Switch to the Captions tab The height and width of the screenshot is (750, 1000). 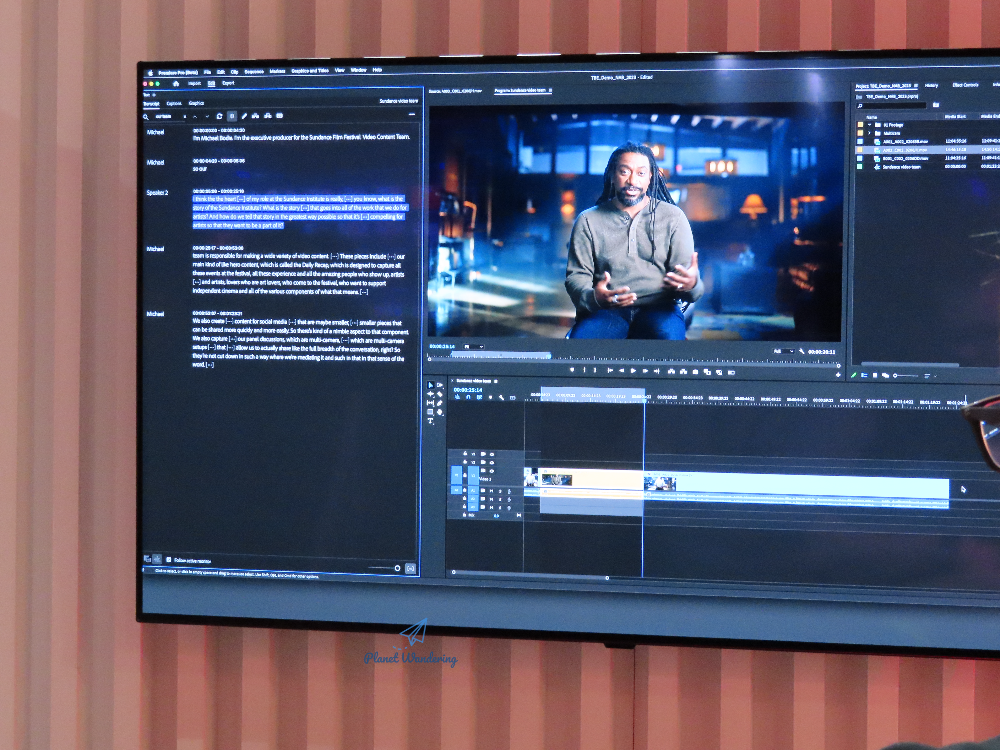click(x=174, y=103)
